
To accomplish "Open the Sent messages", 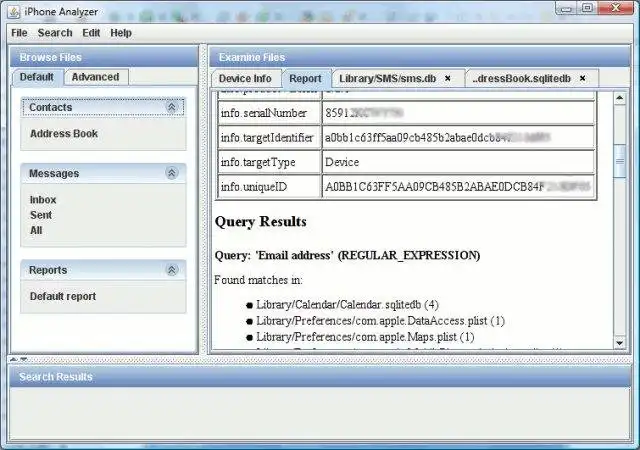I will pos(41,215).
